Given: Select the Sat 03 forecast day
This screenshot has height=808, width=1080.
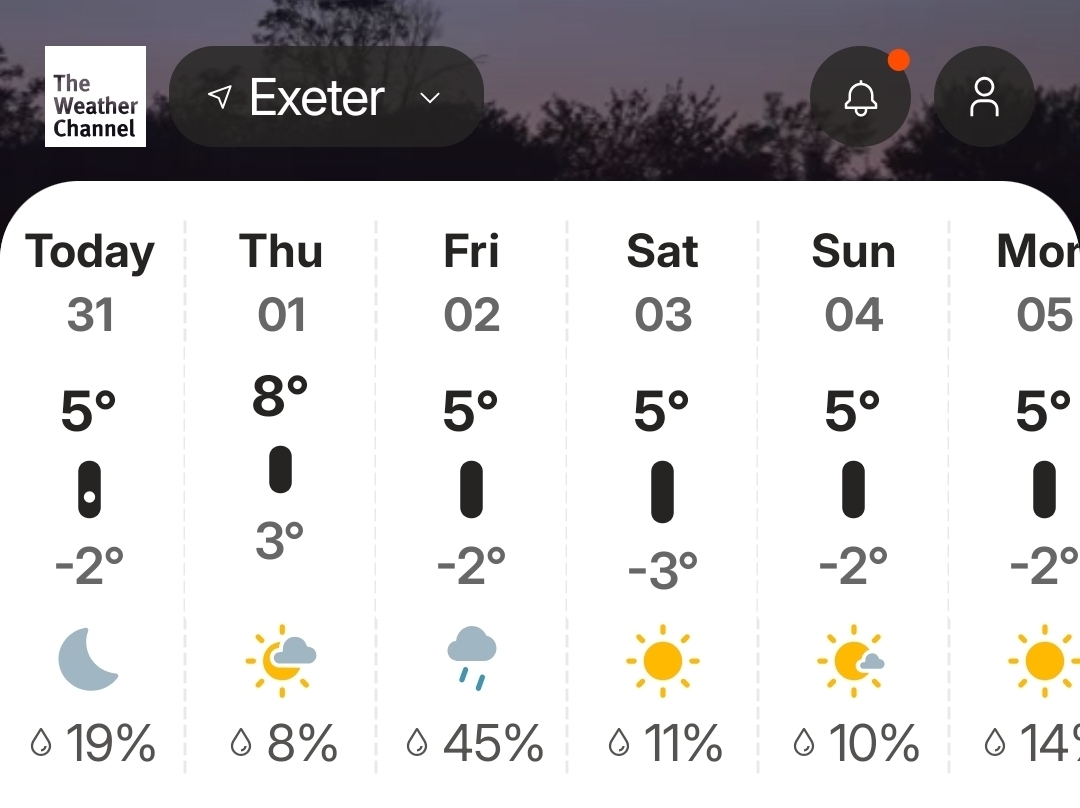Looking at the screenshot, I should click(662, 283).
